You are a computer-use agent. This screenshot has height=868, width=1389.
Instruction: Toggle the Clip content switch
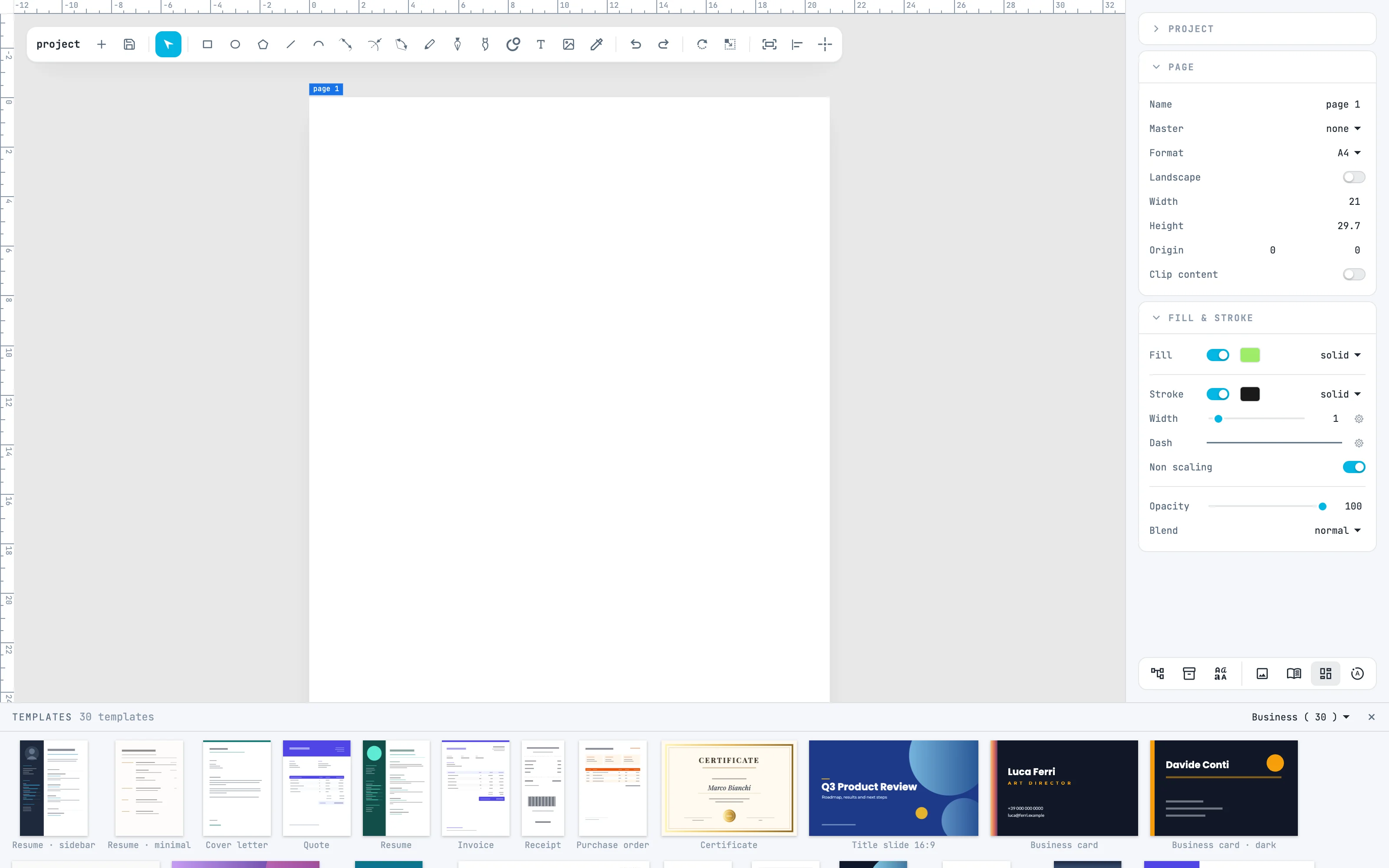1353,274
